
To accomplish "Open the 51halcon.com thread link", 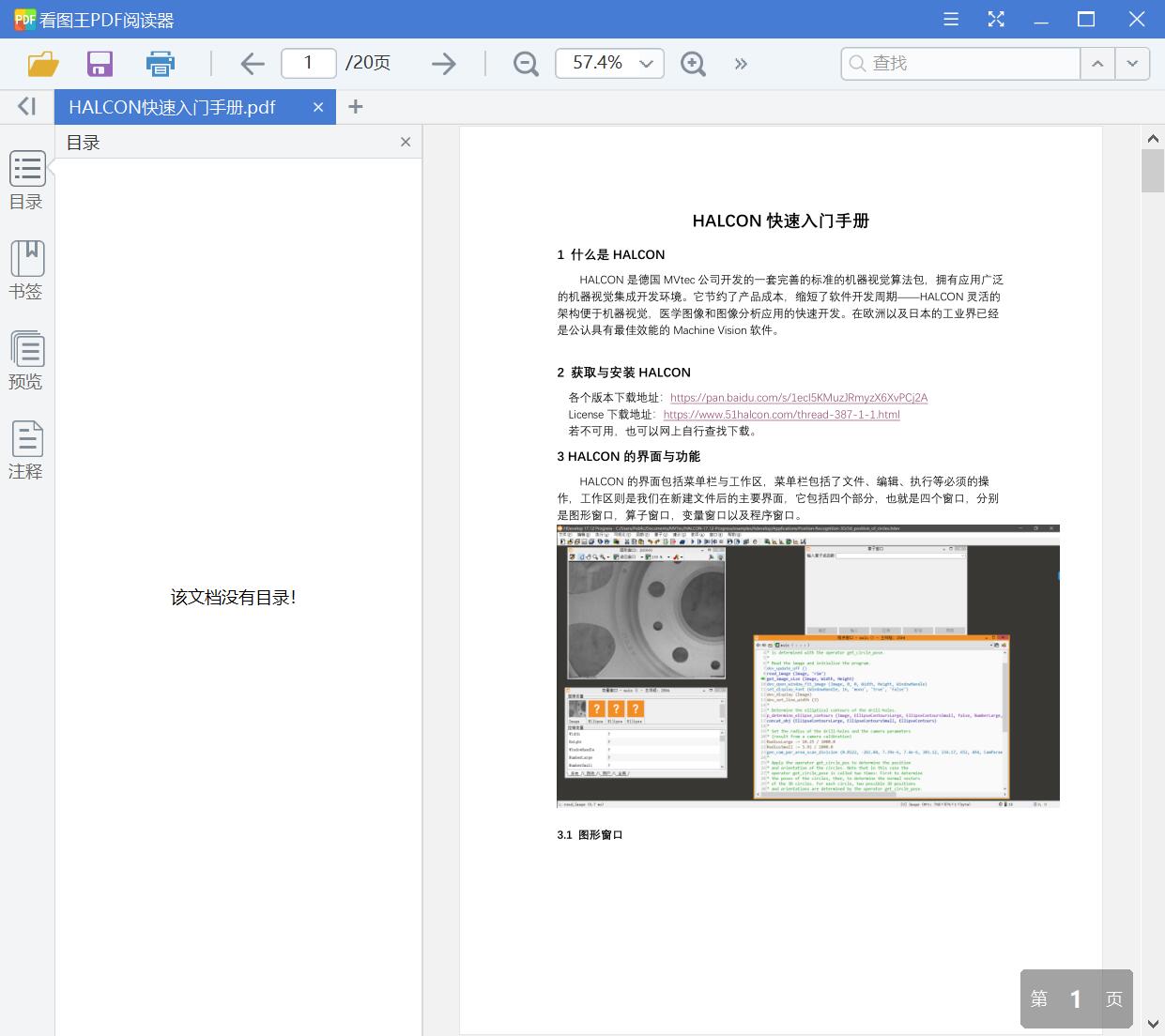I will [781, 415].
